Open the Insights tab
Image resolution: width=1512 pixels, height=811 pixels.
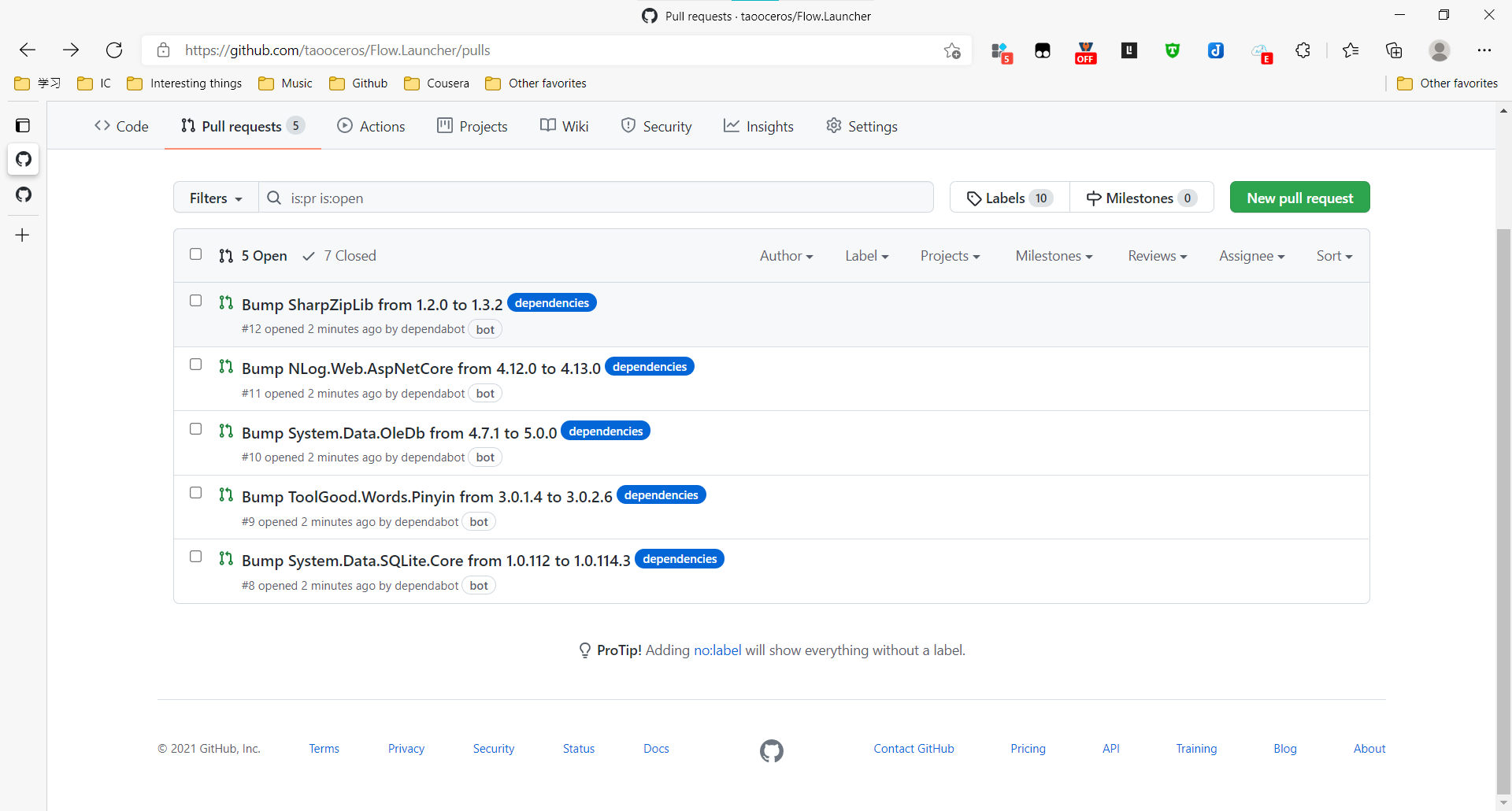pos(758,126)
